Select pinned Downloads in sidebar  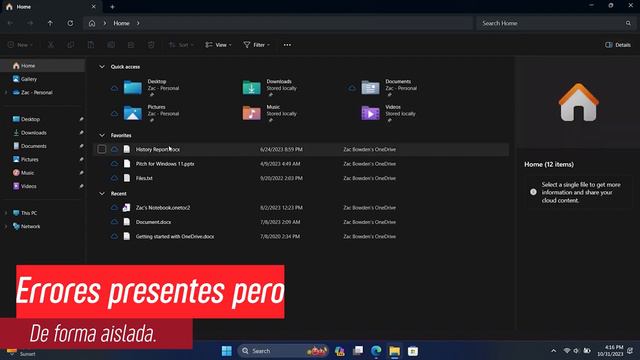coord(42,133)
